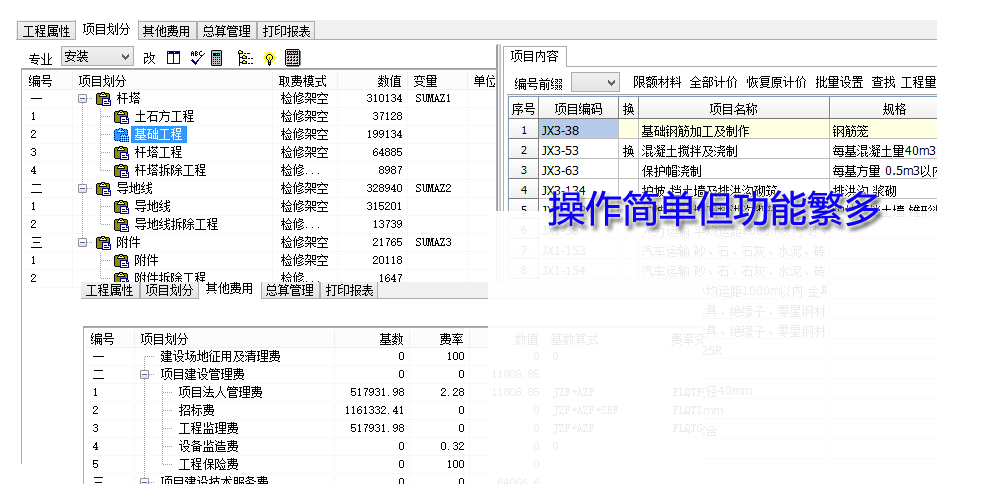This screenshot has width=1000, height=500.
Task: Collapse the top-level 导地线 tree node
Action: coord(82,189)
